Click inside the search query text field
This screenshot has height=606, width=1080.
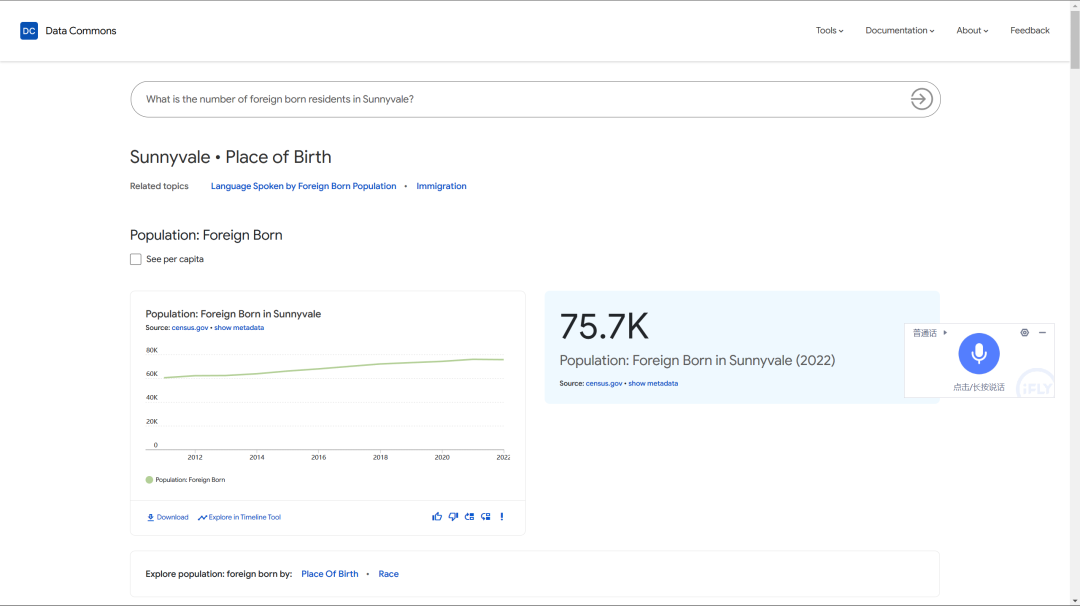point(500,99)
